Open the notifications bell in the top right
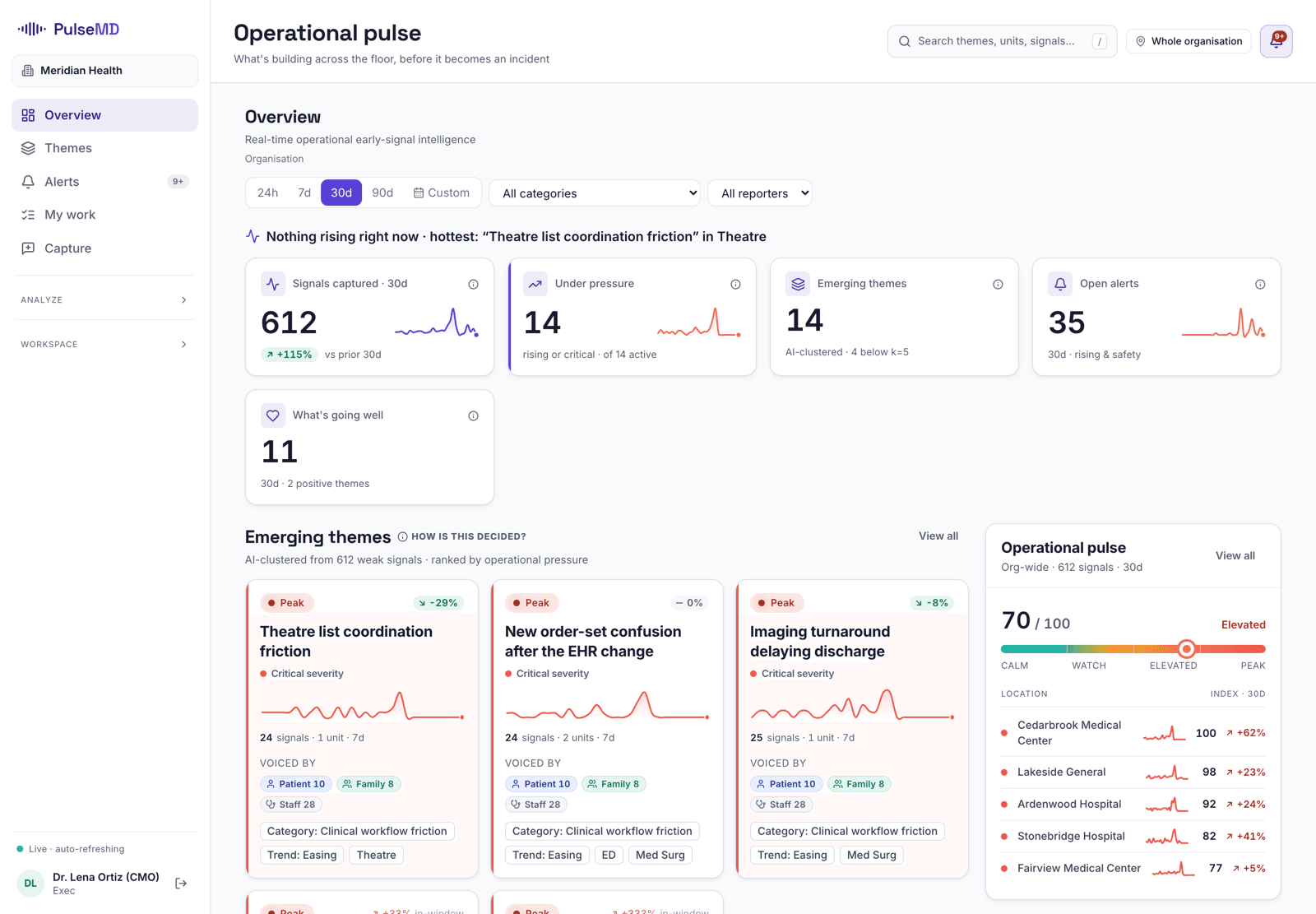Viewport: 1316px width, 914px height. click(1276, 41)
